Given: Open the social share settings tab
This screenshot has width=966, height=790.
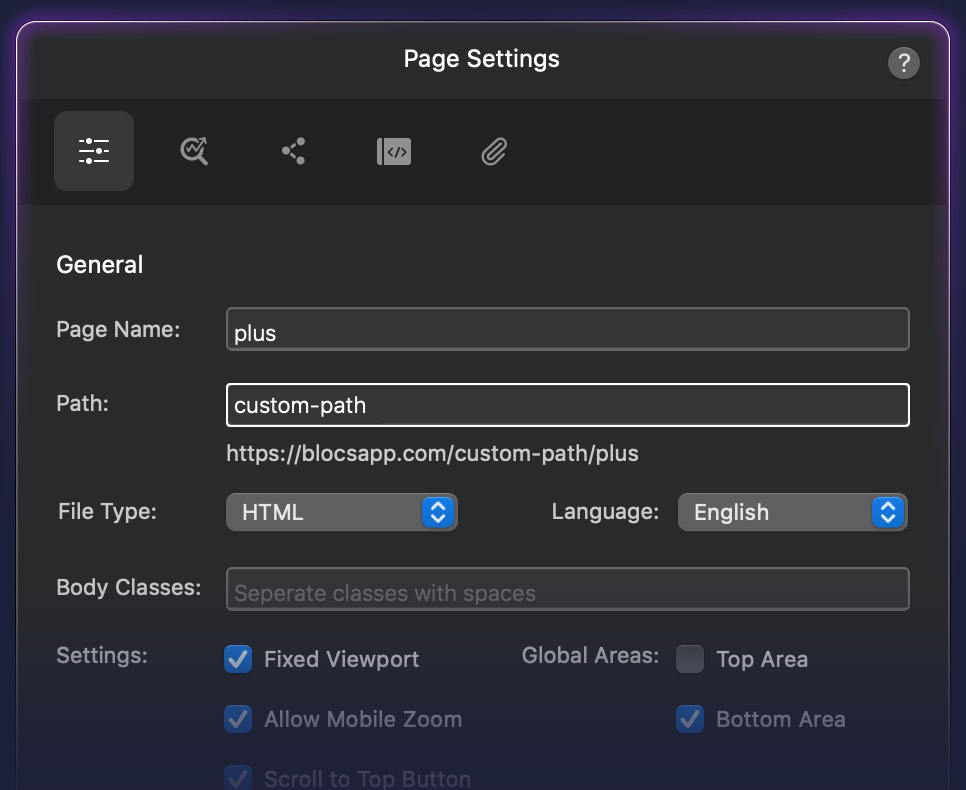Looking at the screenshot, I should 293,151.
